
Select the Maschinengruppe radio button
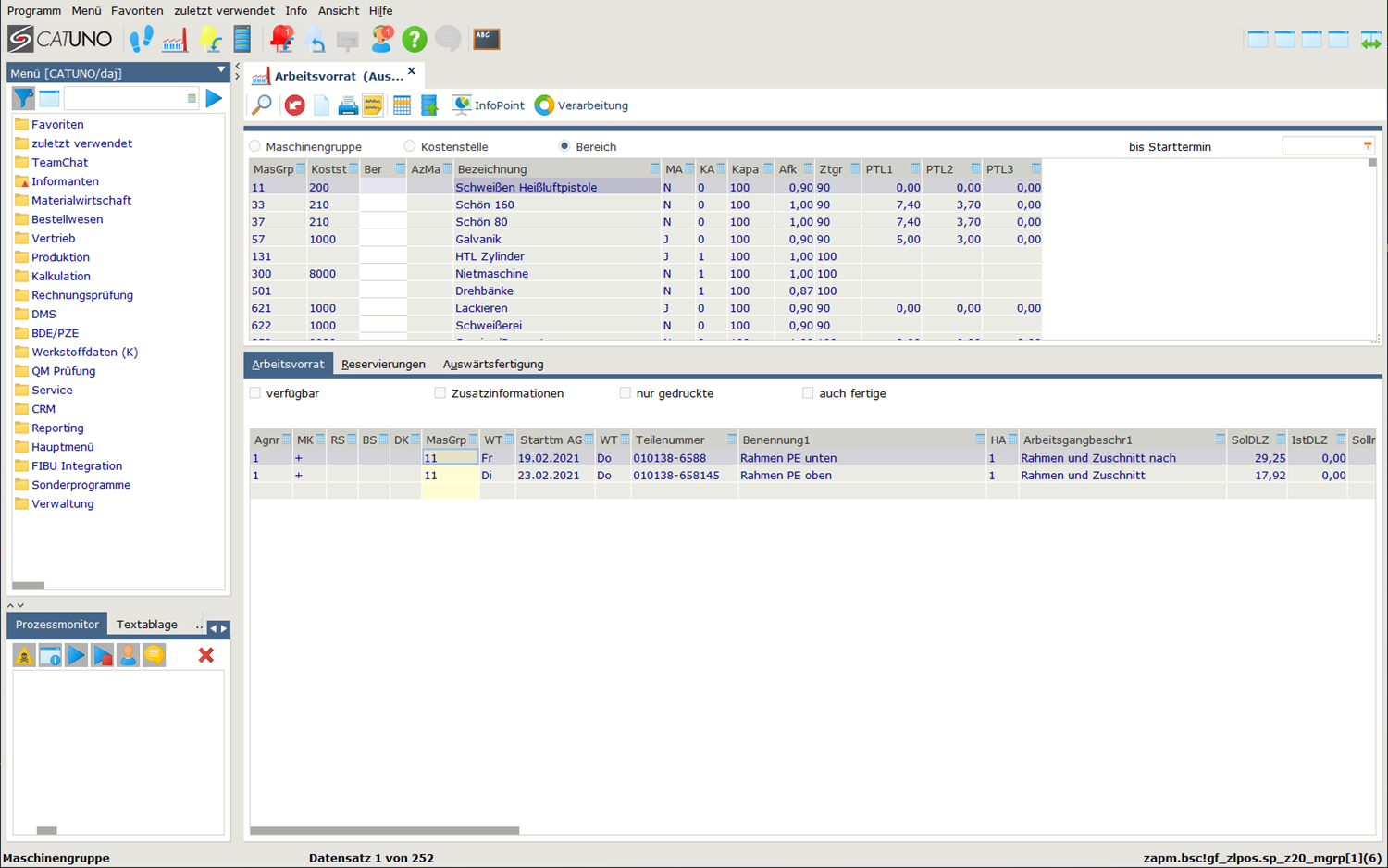pyautogui.click(x=255, y=147)
